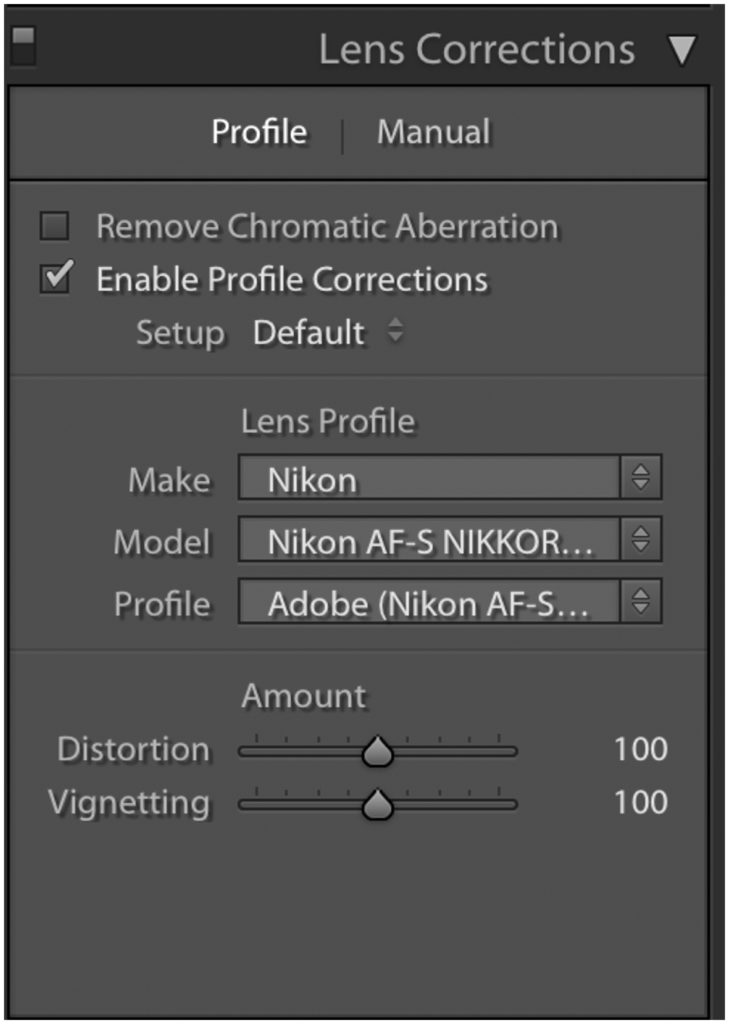Open the Setup Default dropdown
The width and height of the screenshot is (729, 1024).
pyautogui.click(x=308, y=333)
